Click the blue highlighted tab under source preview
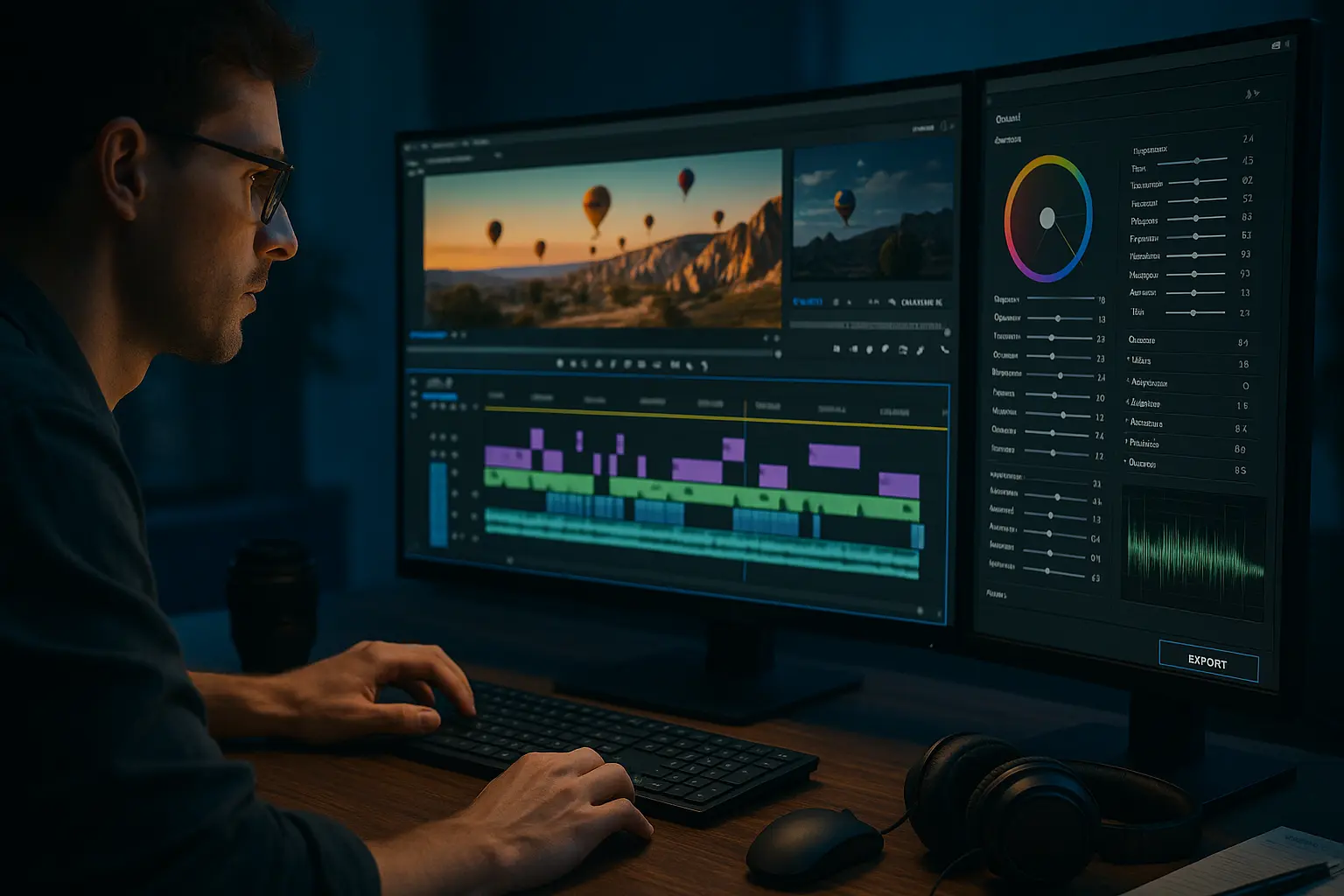 tap(808, 302)
